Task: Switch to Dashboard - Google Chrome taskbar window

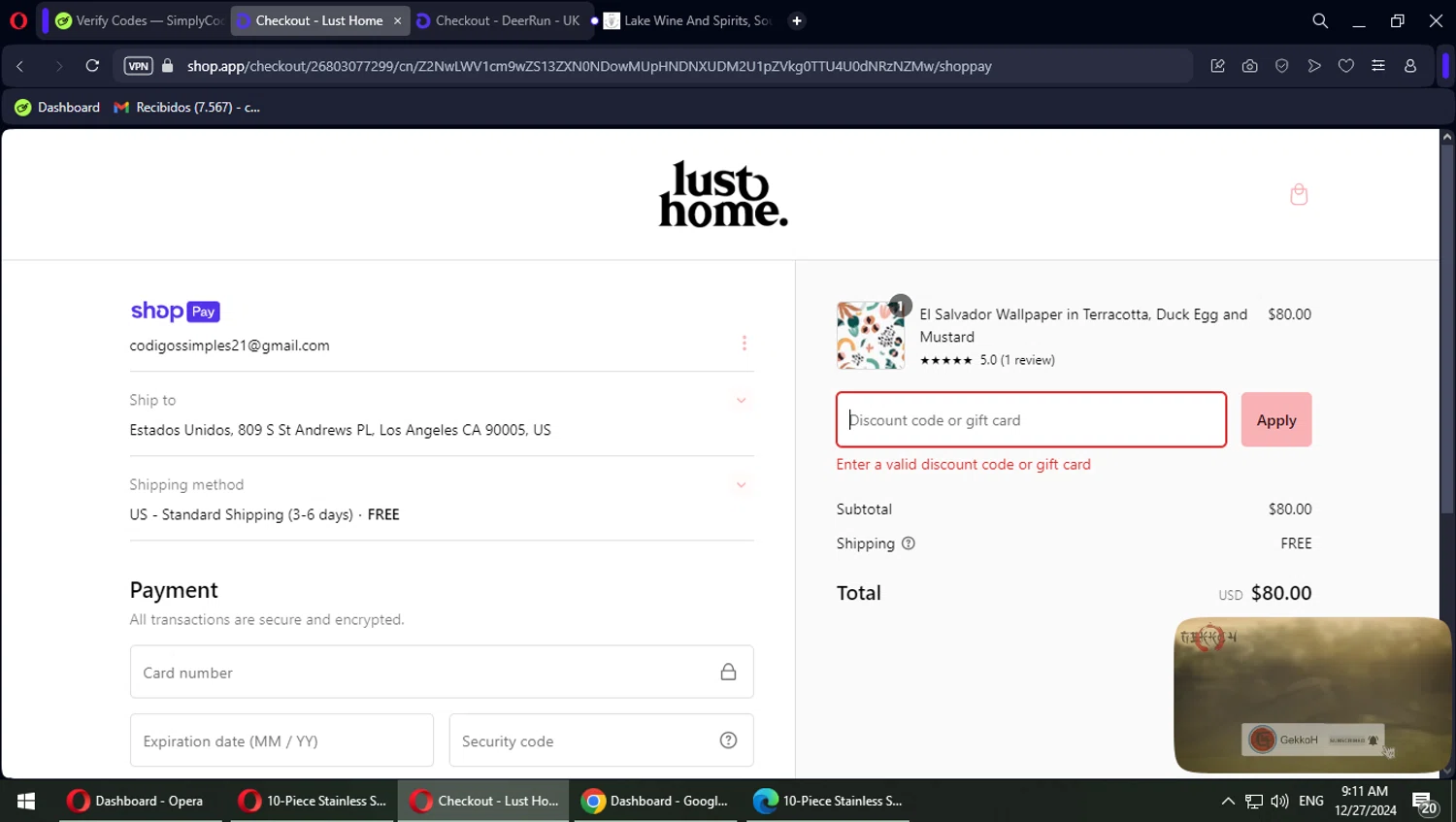Action: tap(655, 801)
